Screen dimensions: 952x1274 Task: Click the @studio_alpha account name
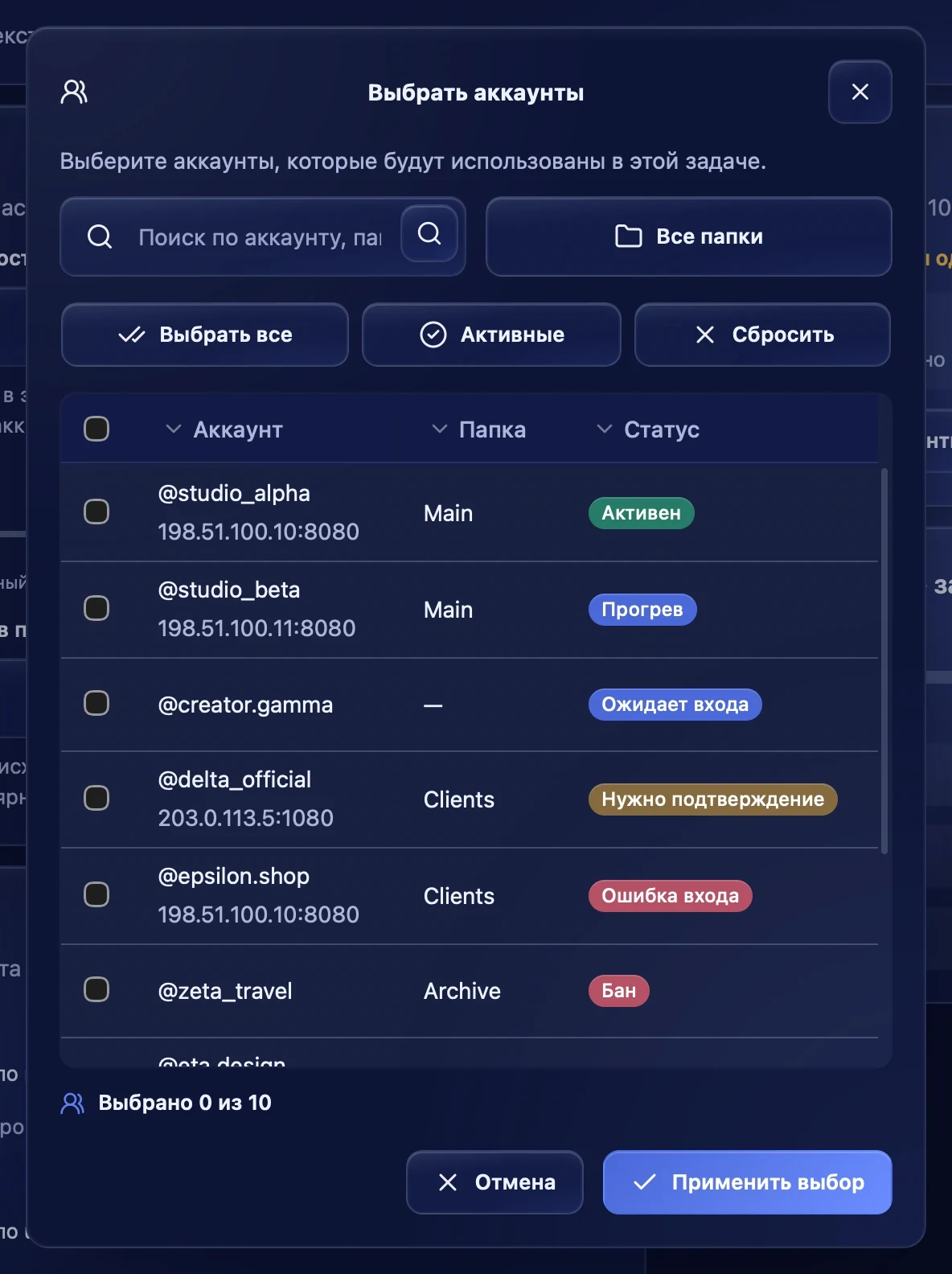coord(234,493)
